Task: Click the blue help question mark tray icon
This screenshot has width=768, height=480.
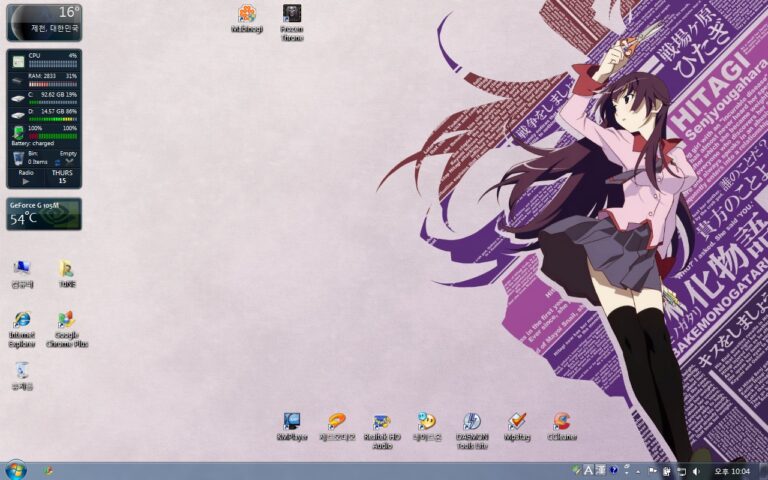Action: tap(614, 470)
